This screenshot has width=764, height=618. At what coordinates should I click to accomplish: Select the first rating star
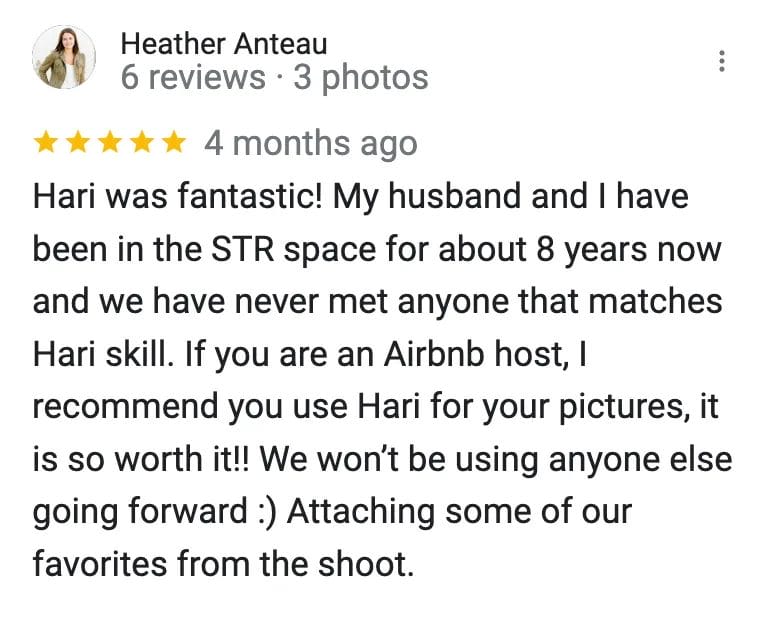tap(46, 142)
